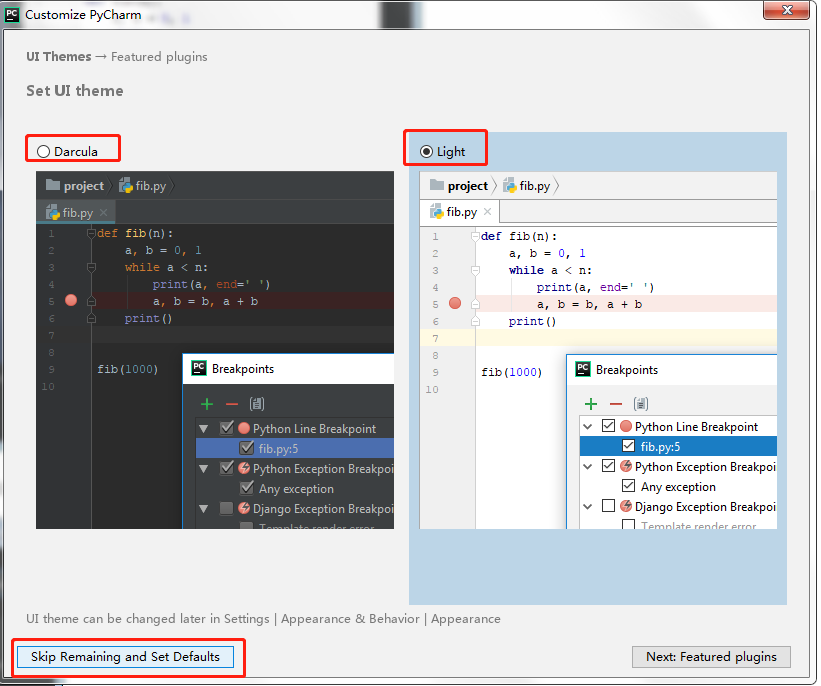Collapse Python Exception Breakpoint node in Darcula preview
821x686 pixels.
(204, 469)
